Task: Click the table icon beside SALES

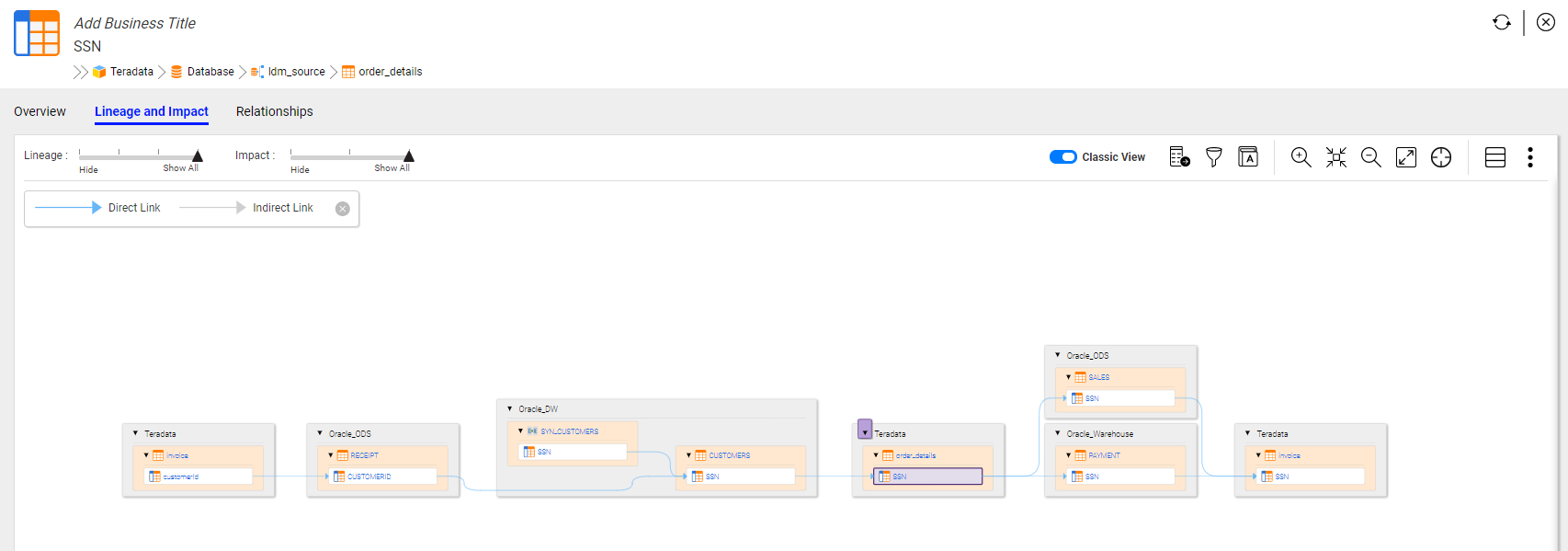Action: pyautogui.click(x=1081, y=377)
